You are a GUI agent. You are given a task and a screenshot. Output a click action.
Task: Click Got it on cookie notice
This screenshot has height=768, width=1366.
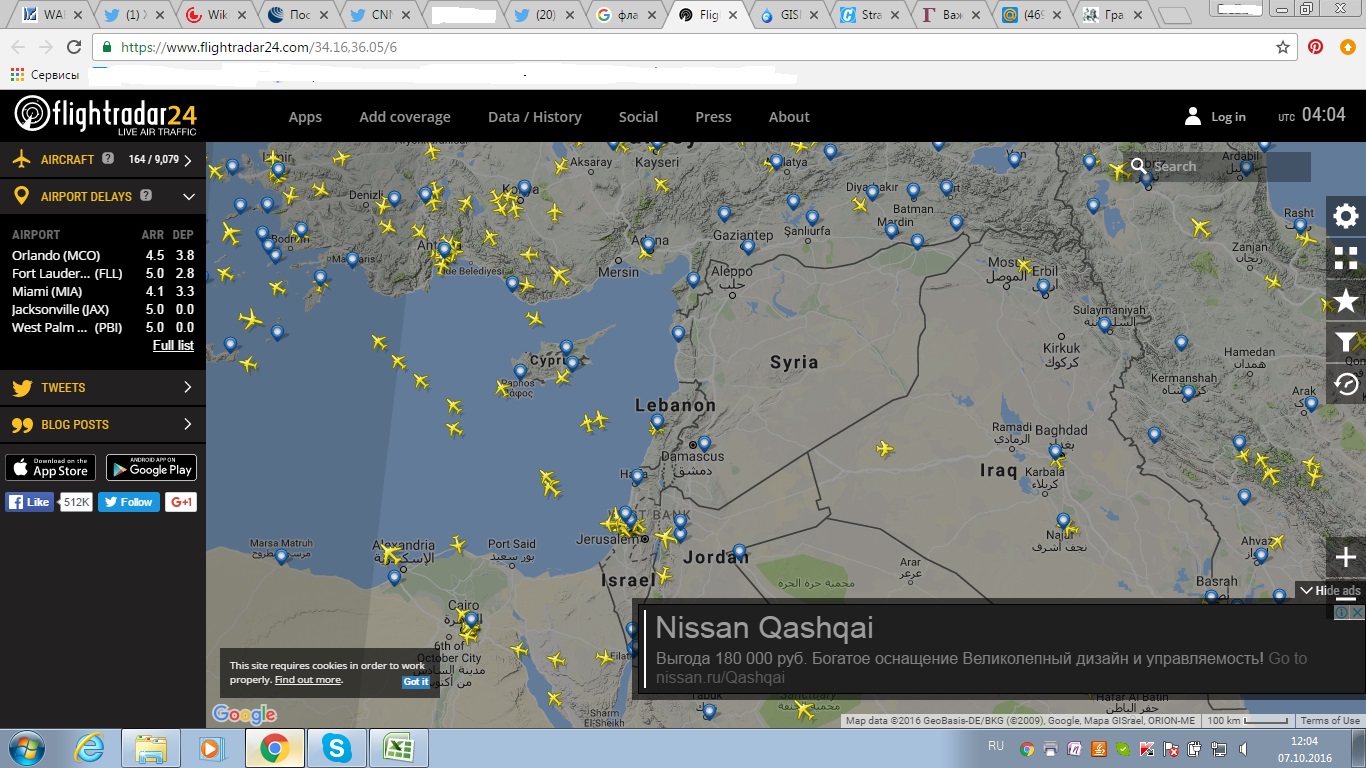(416, 682)
